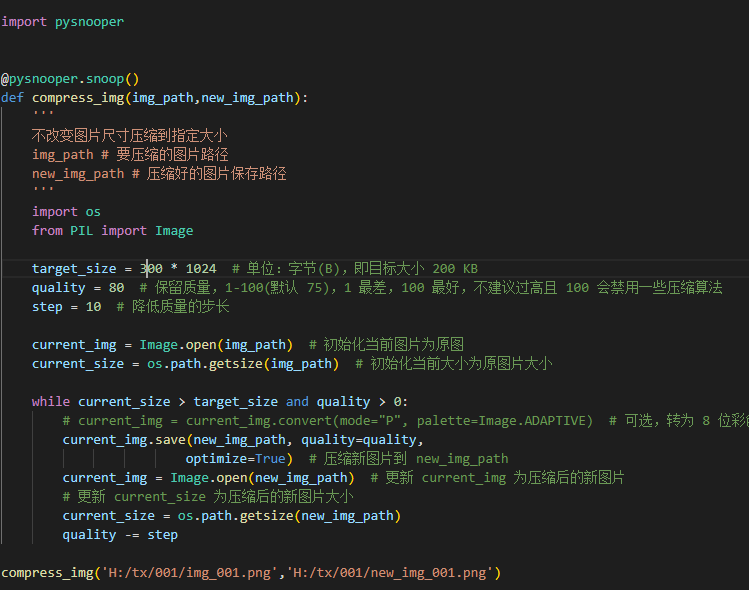
Task: Click the comment line '# 更新 current_size 为压缩后的新图片大小'
Action: tap(208, 497)
